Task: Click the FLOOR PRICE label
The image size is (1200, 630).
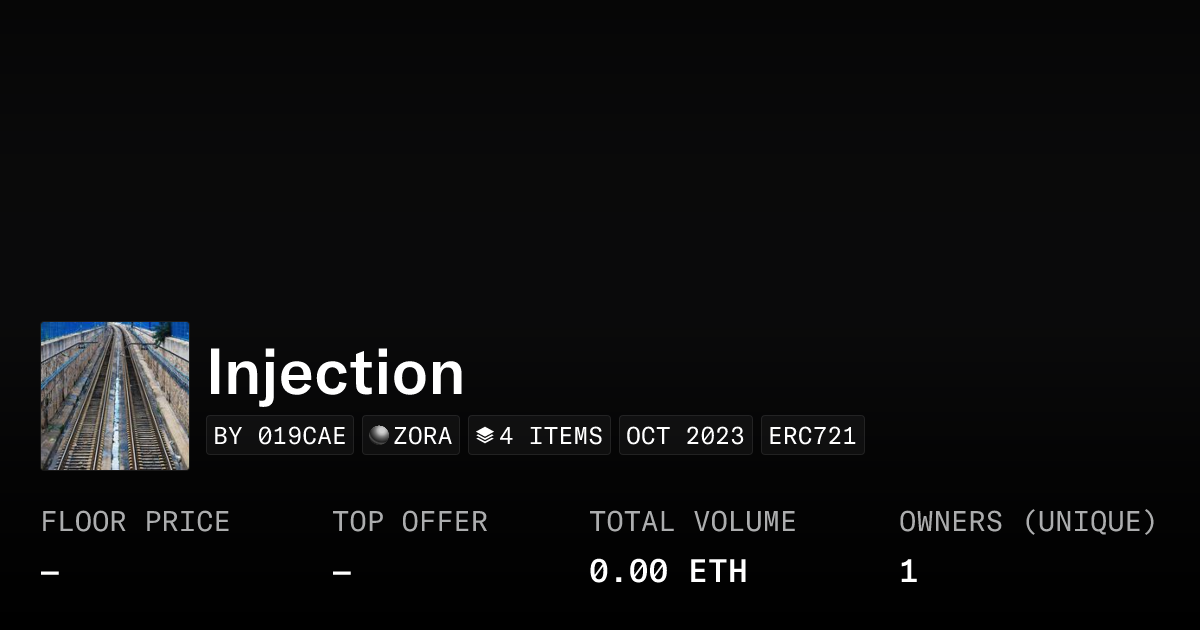Action: [135, 522]
